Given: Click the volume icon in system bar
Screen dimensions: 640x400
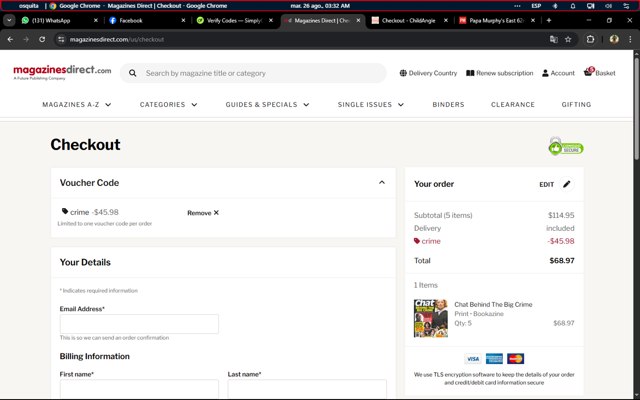Looking at the screenshot, I should (x=608, y=6).
